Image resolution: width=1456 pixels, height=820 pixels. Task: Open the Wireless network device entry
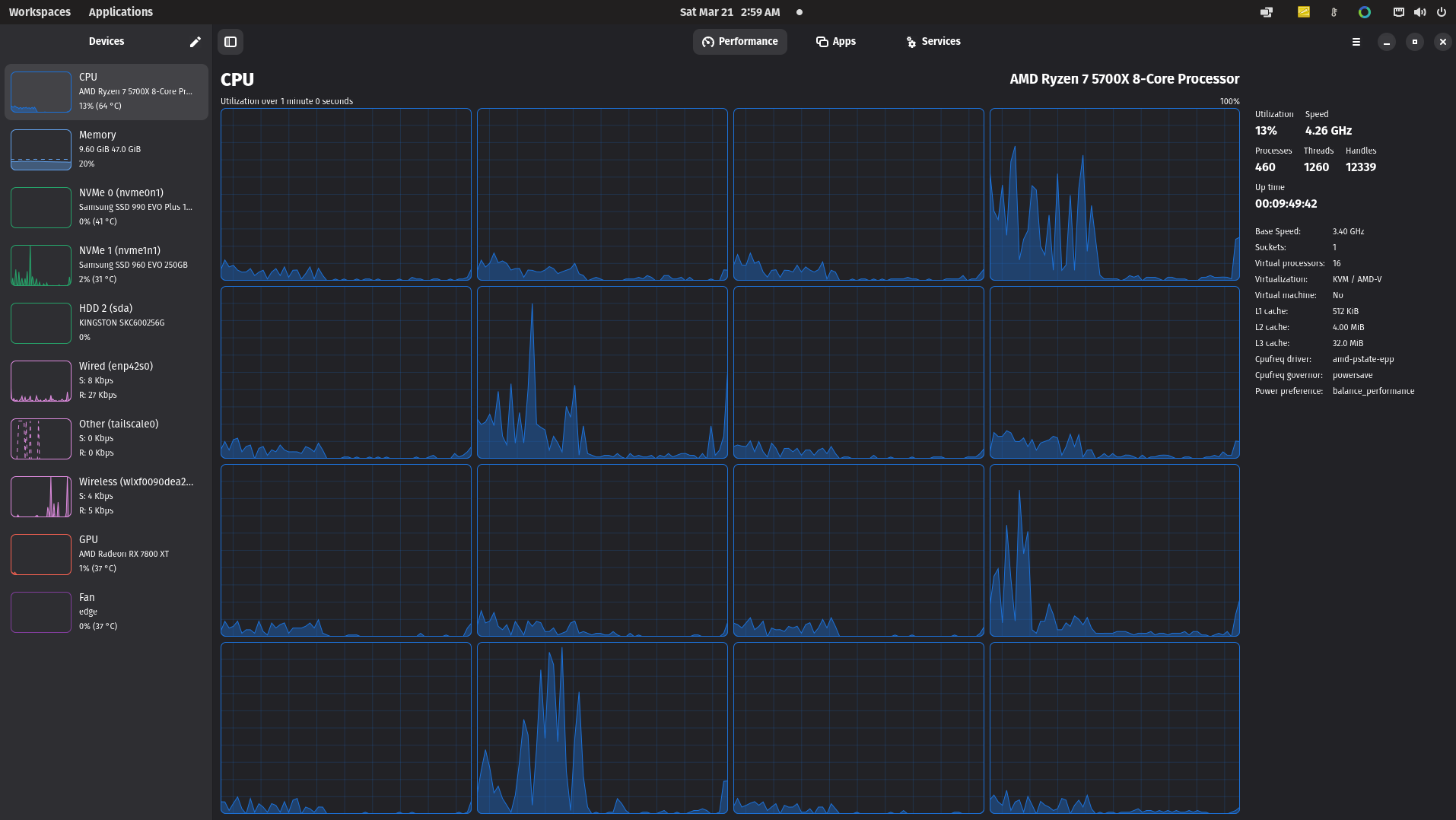tap(106, 496)
